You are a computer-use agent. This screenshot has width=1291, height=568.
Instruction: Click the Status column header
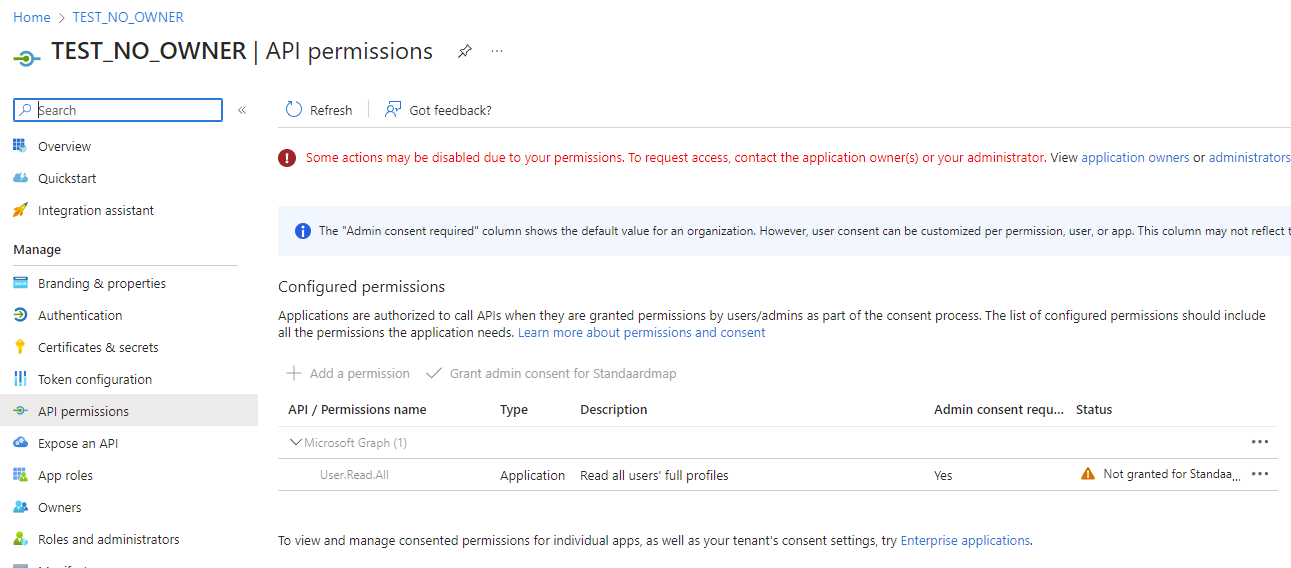[1094, 409]
